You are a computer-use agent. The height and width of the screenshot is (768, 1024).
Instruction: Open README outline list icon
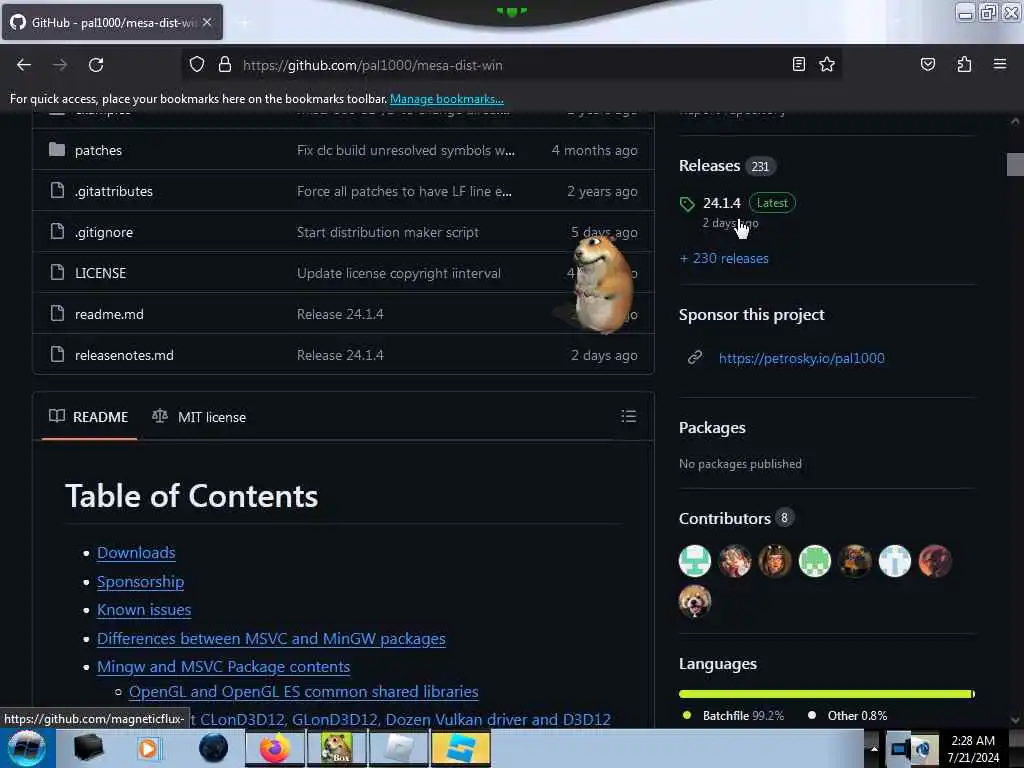pos(628,416)
